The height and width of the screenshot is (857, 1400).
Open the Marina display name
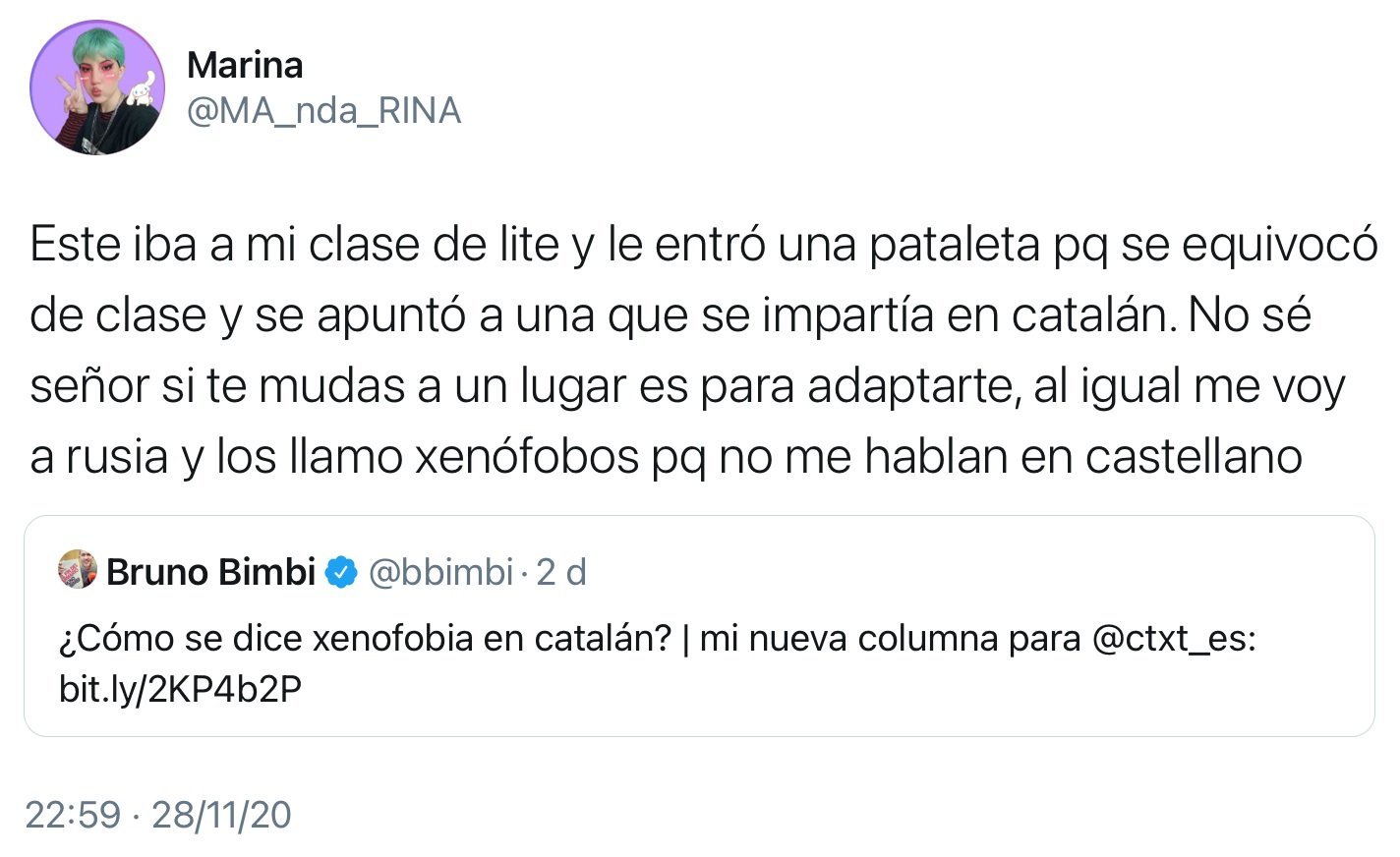click(244, 65)
